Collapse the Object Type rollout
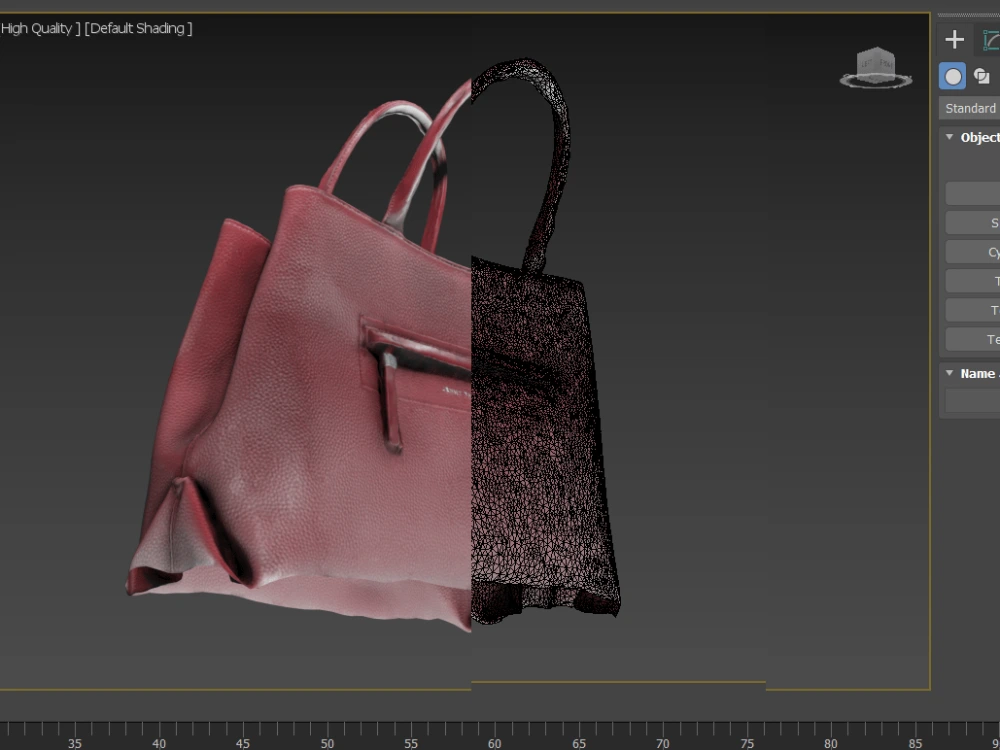Screen dimensions: 1000x750 click(948, 137)
